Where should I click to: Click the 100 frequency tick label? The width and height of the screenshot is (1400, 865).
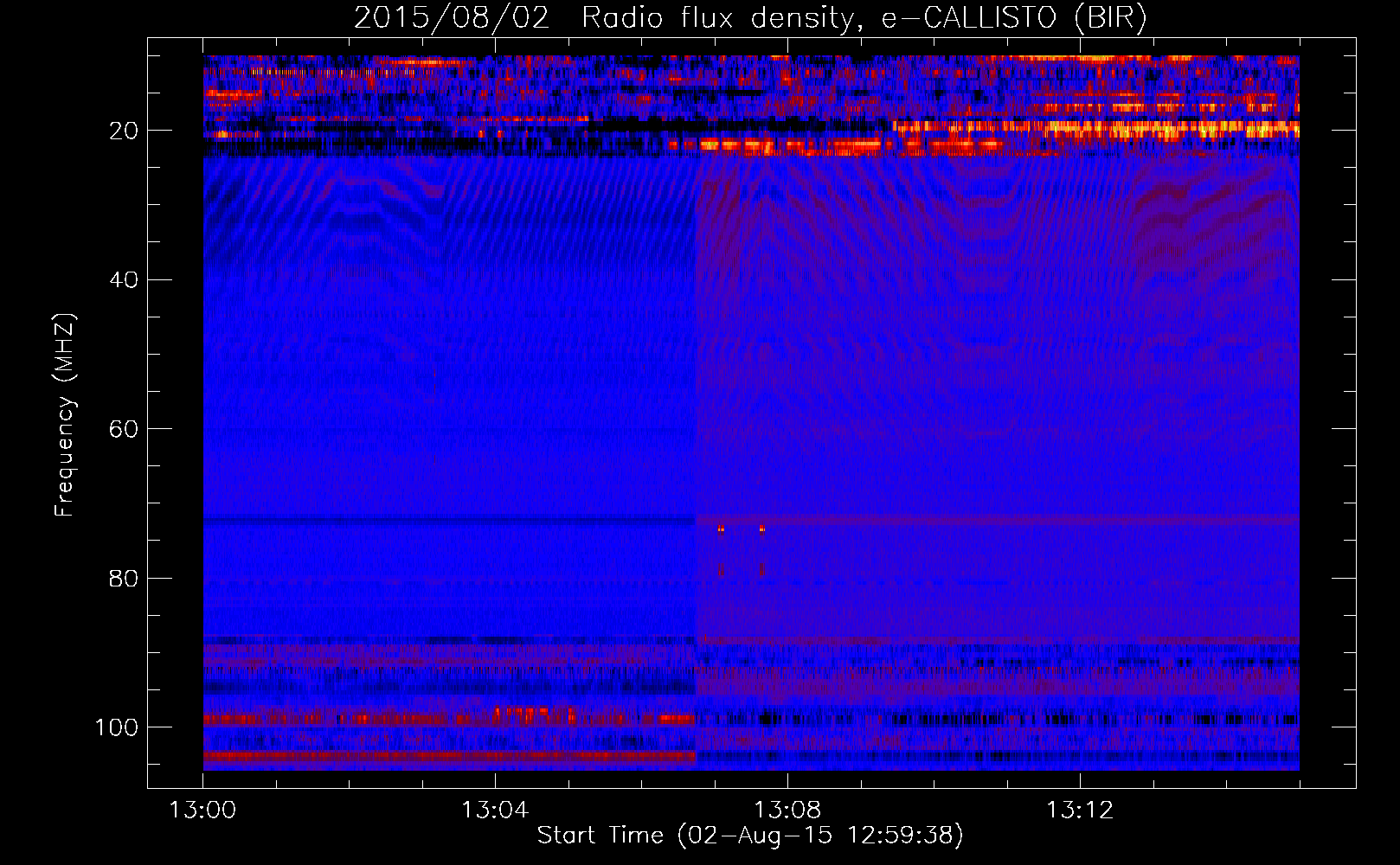117,727
